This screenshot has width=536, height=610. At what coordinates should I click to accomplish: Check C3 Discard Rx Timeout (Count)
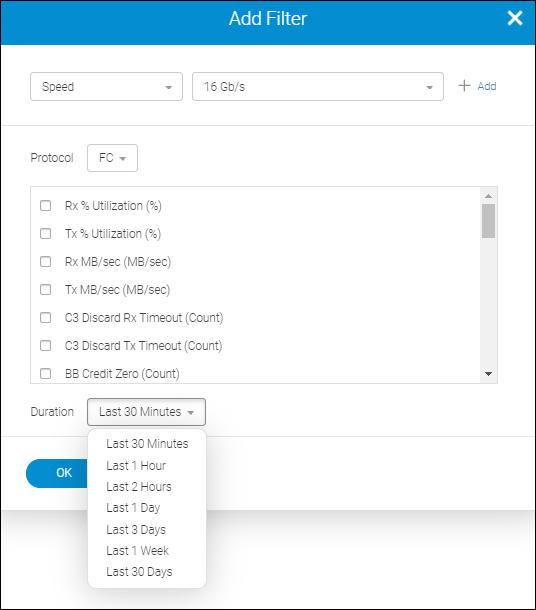click(46, 317)
